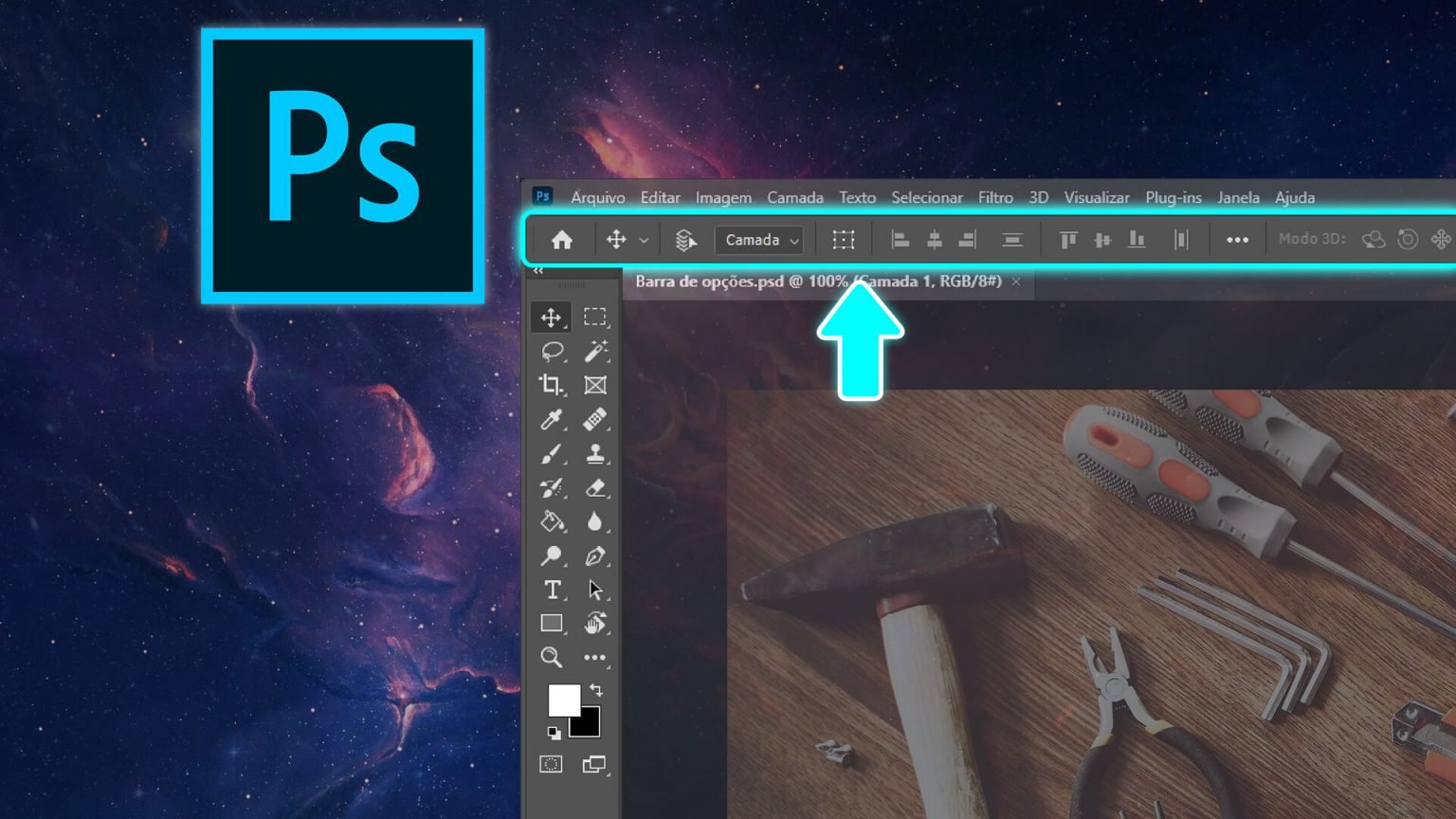
Task: Align top edges in options bar
Action: click(x=1068, y=240)
